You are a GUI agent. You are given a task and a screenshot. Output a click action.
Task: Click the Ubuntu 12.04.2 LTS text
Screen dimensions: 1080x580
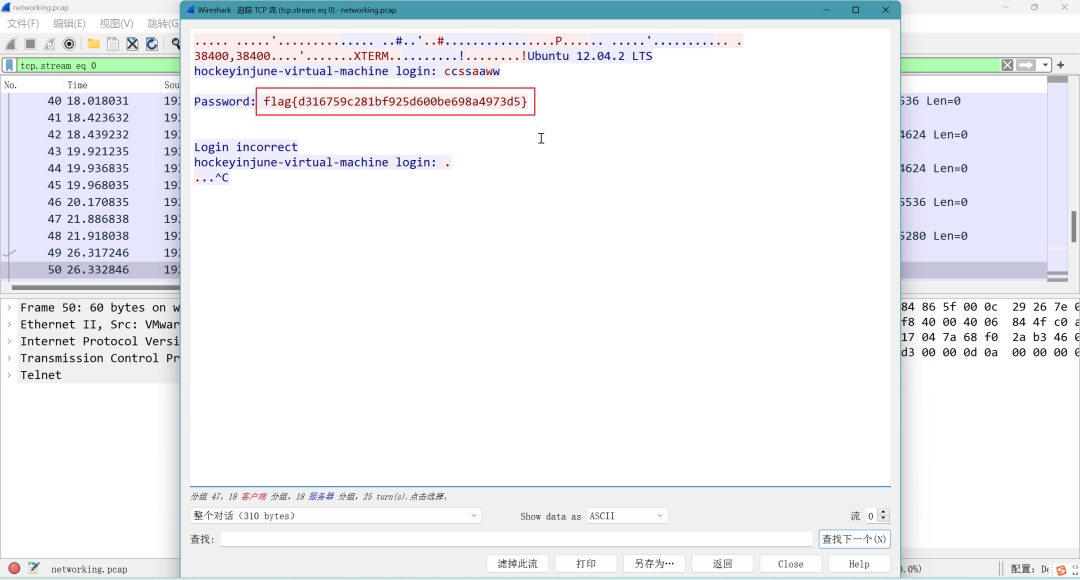[590, 56]
